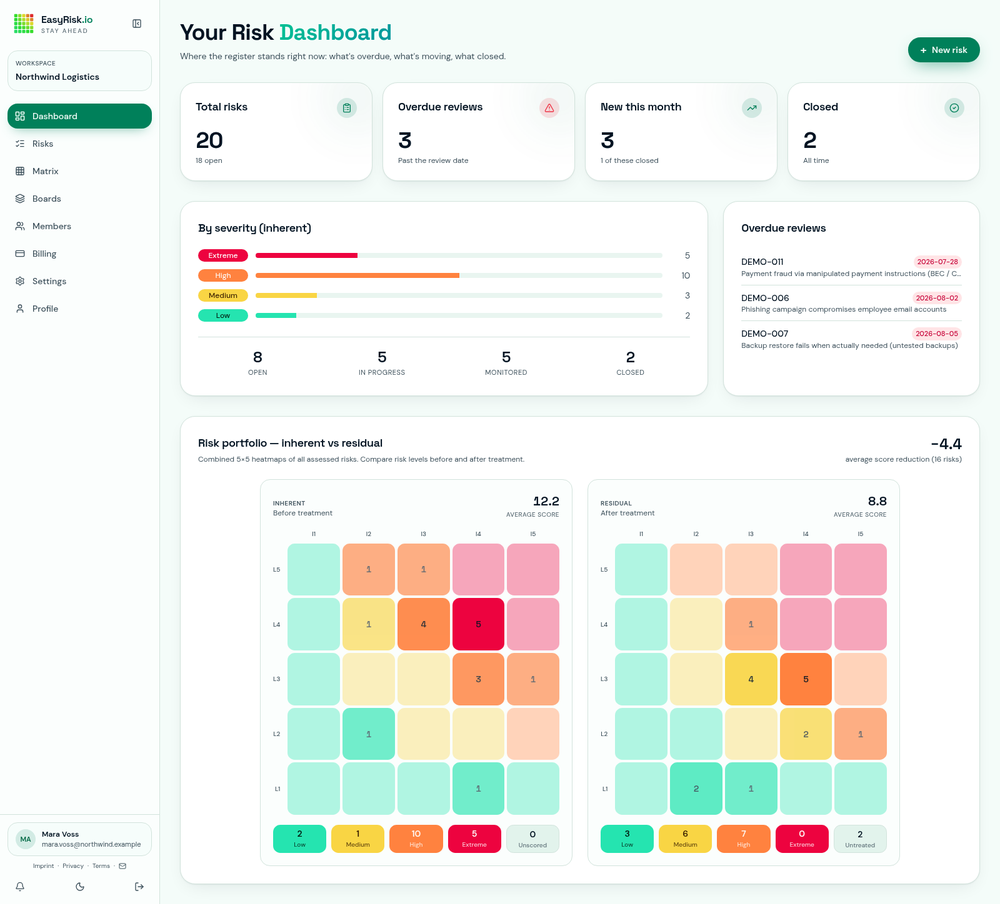Click the Extreme severity pill

tap(223, 255)
